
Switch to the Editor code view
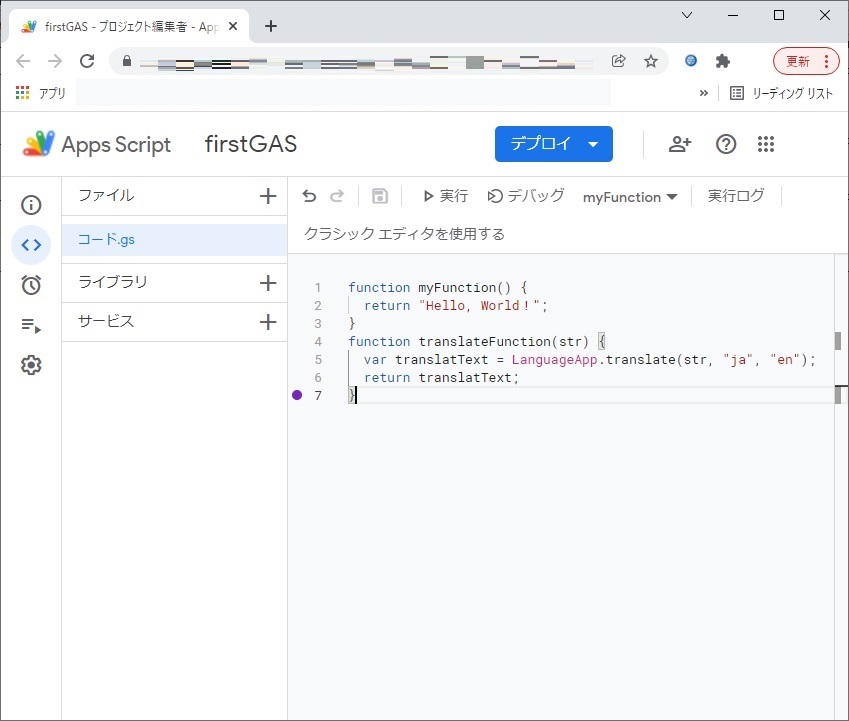(31, 243)
